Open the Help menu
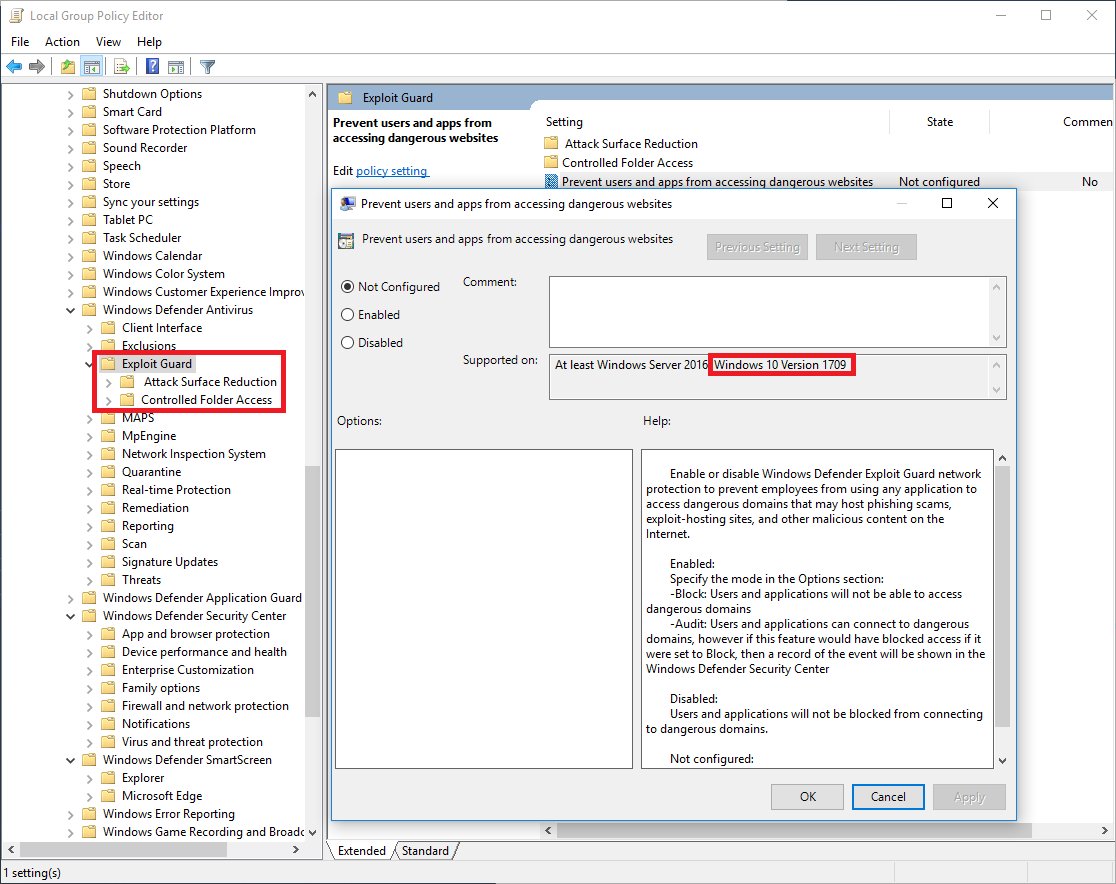Viewport: 1116px width, 884px height. pyautogui.click(x=149, y=42)
